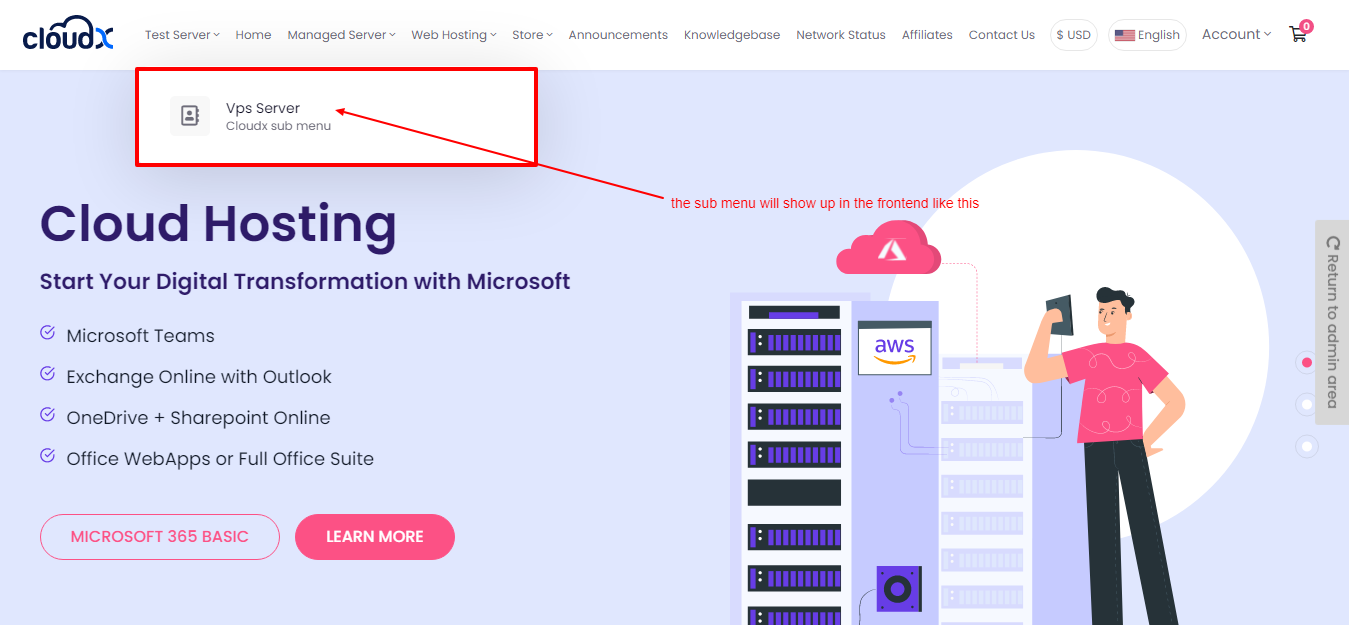Expand the Test Server dropdown
Viewport: 1349px width, 625px height.
(182, 35)
